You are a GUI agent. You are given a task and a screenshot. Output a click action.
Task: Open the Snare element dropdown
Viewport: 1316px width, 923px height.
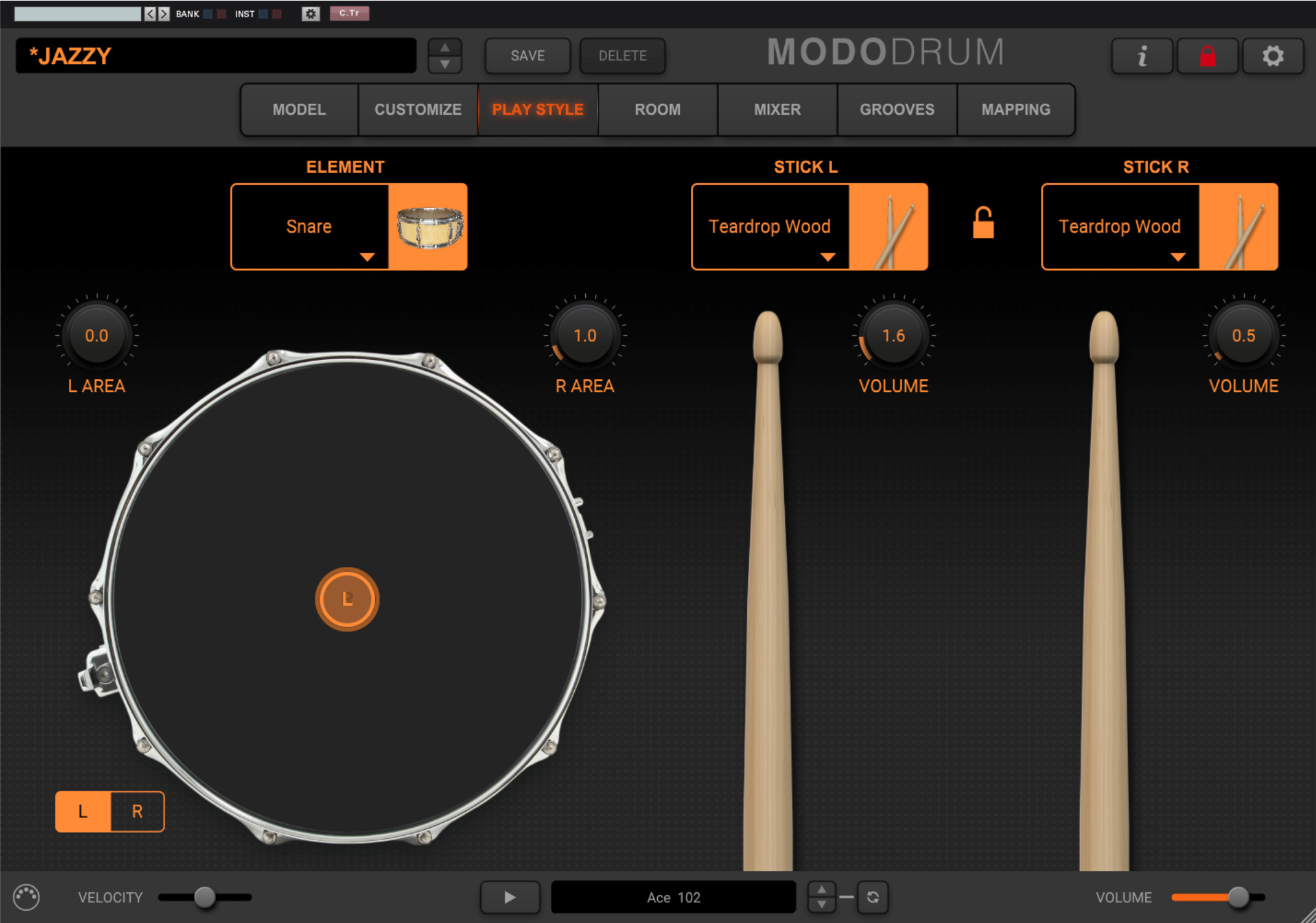coord(310,227)
